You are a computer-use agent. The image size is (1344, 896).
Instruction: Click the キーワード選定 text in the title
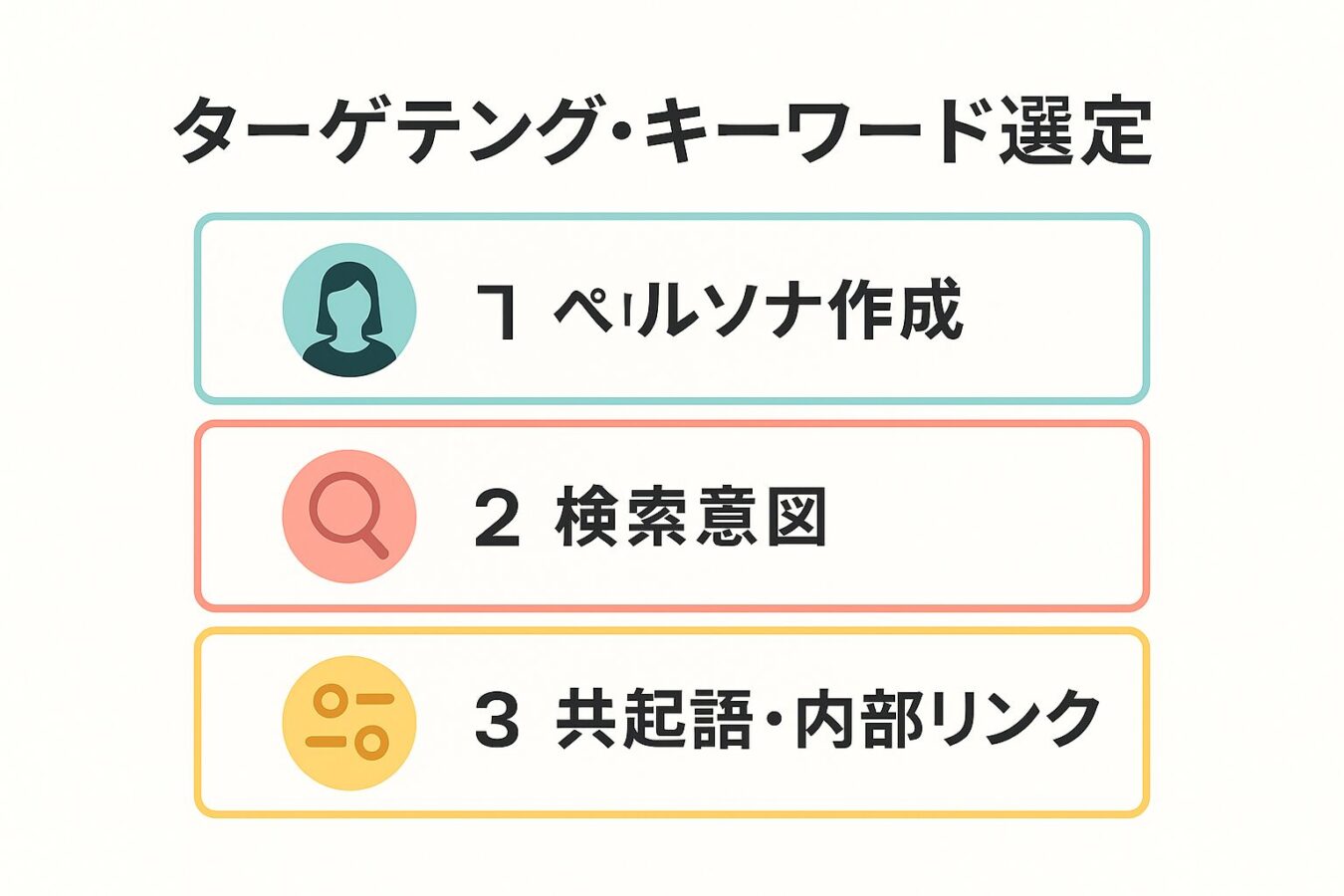(899, 130)
